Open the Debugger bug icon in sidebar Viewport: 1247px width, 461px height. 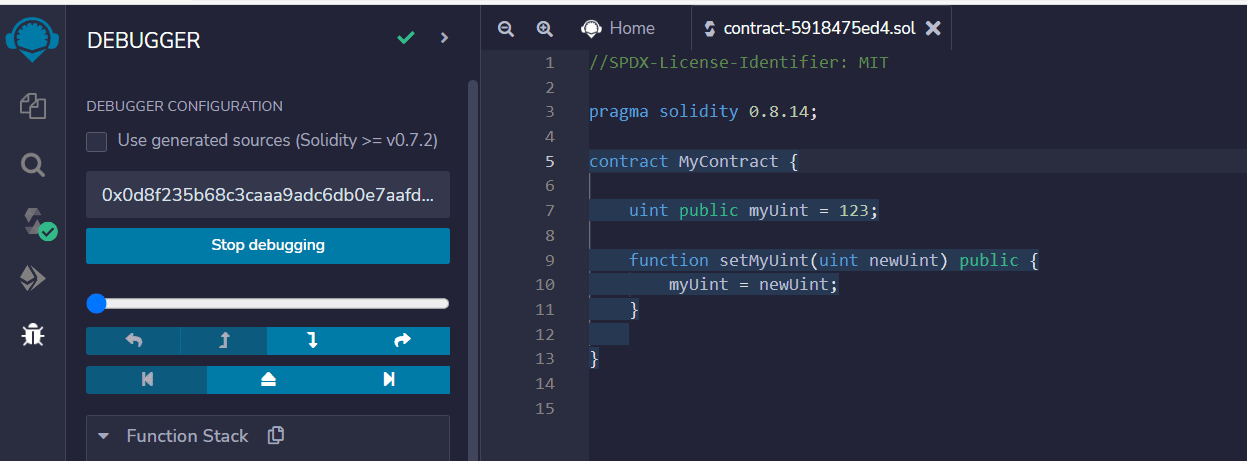point(33,335)
